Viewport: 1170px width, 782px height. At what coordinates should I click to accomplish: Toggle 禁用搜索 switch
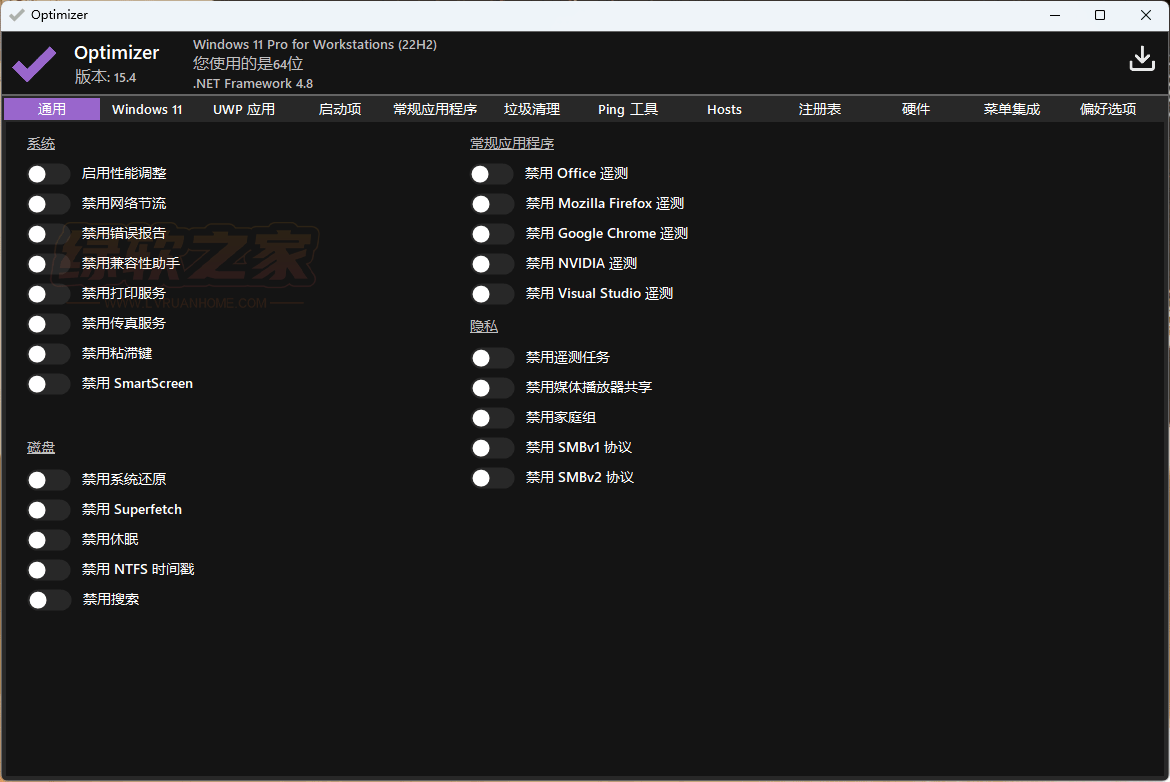[49, 600]
